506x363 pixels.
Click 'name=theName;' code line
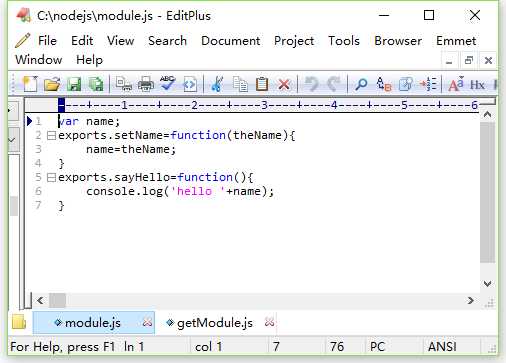131,150
